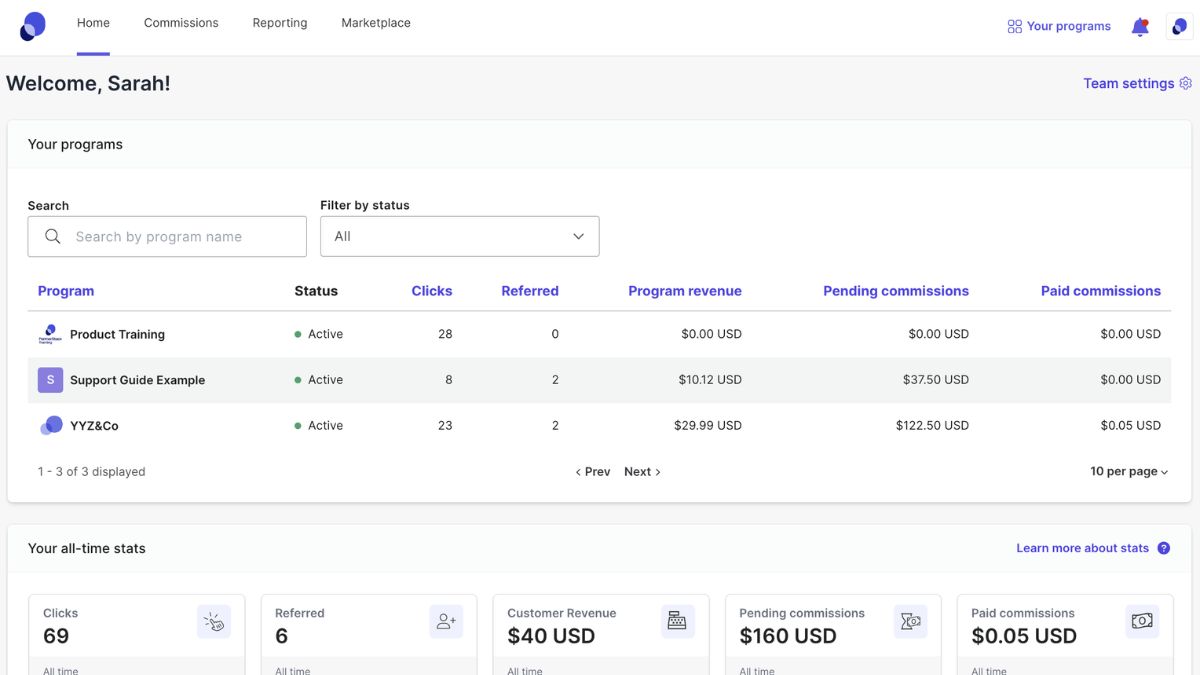The image size is (1200, 675).
Task: Click the Clicks stat cursor icon
Action: point(213,620)
